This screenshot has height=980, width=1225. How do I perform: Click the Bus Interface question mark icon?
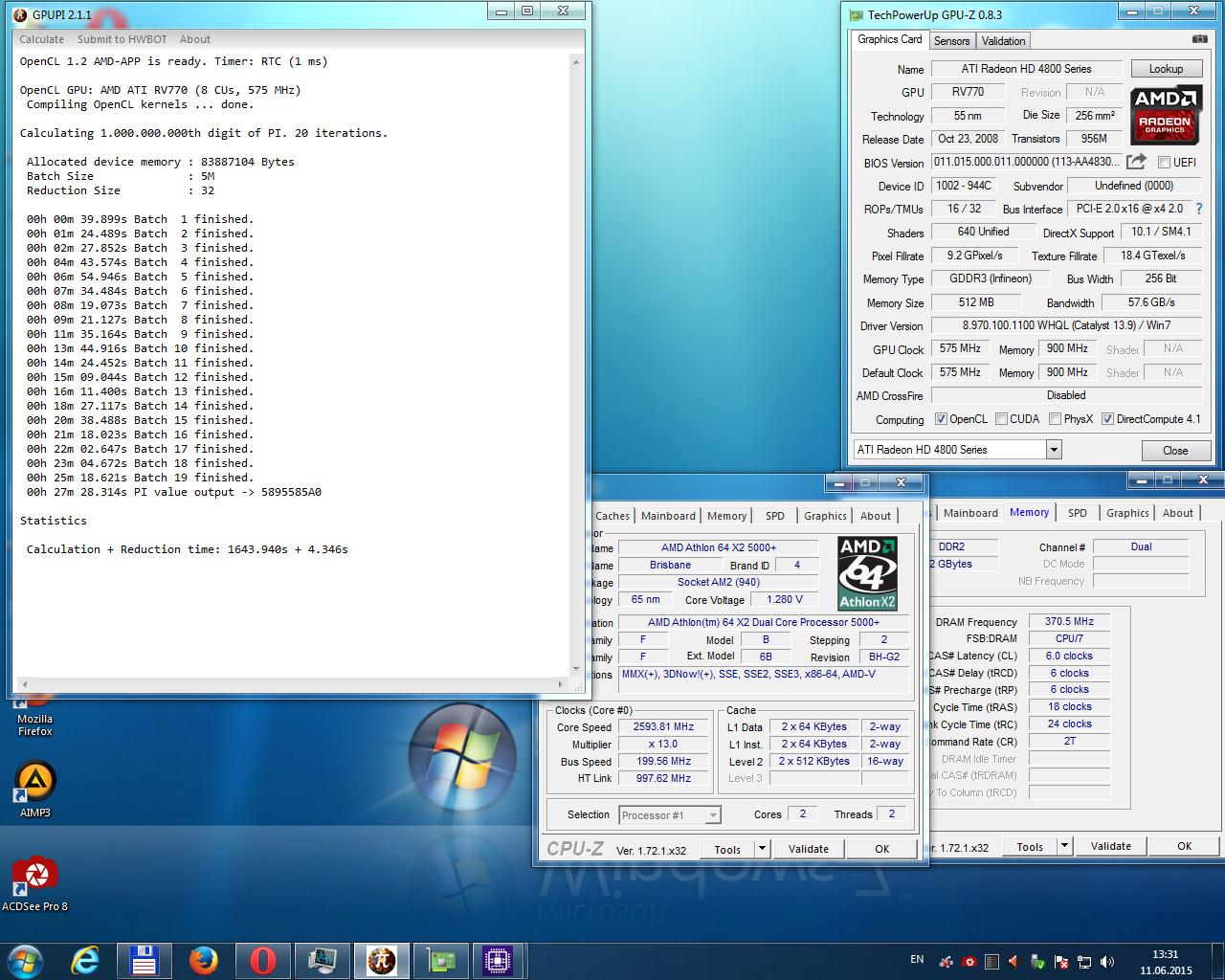(1198, 209)
